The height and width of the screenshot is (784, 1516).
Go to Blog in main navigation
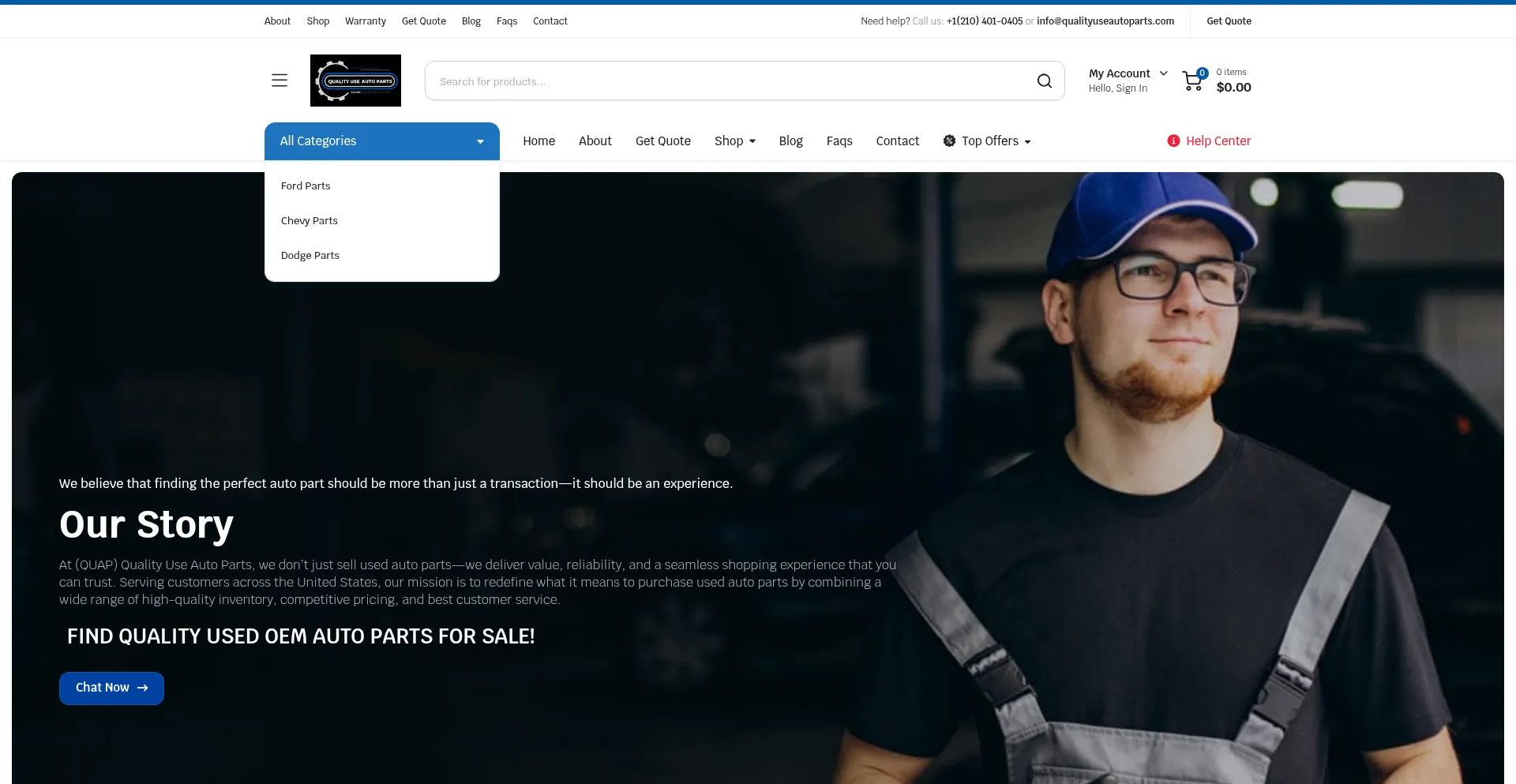[x=790, y=141]
